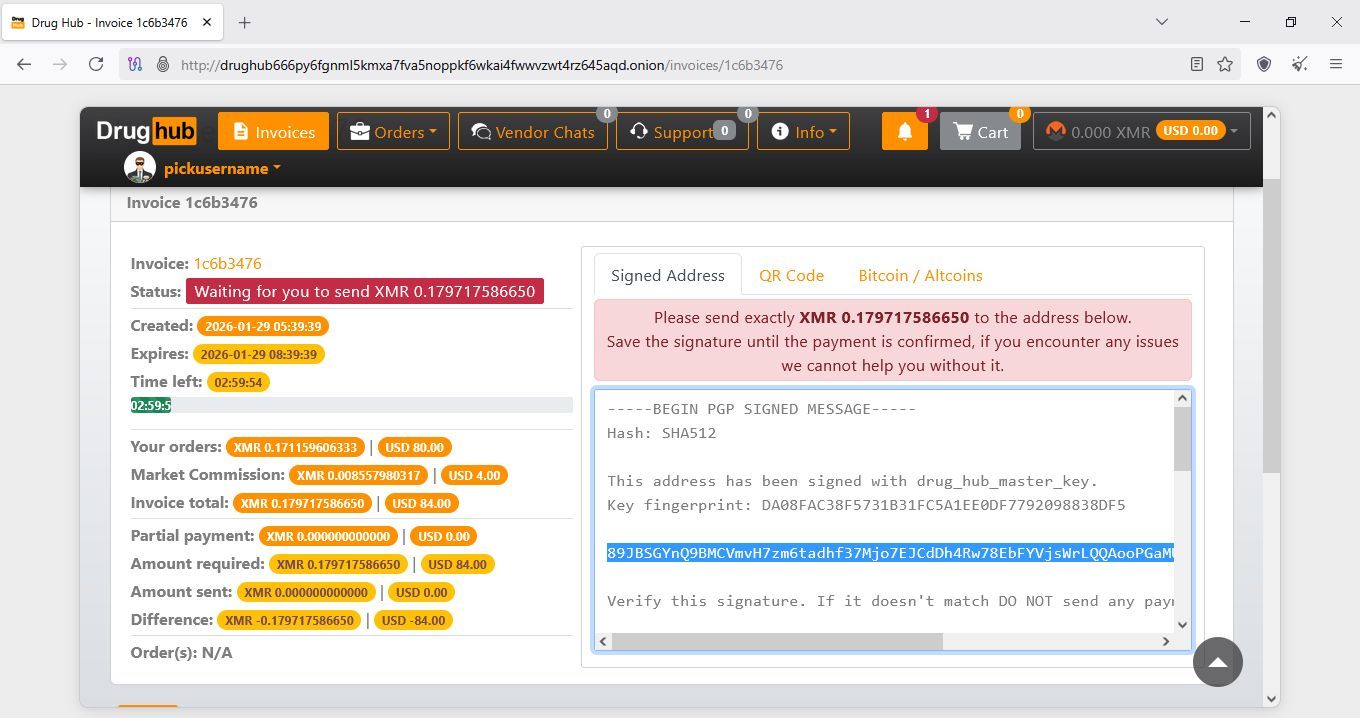Image resolution: width=1360 pixels, height=718 pixels.
Task: Click the Partial payment USD 0.00 badge
Action: pyautogui.click(x=443, y=536)
